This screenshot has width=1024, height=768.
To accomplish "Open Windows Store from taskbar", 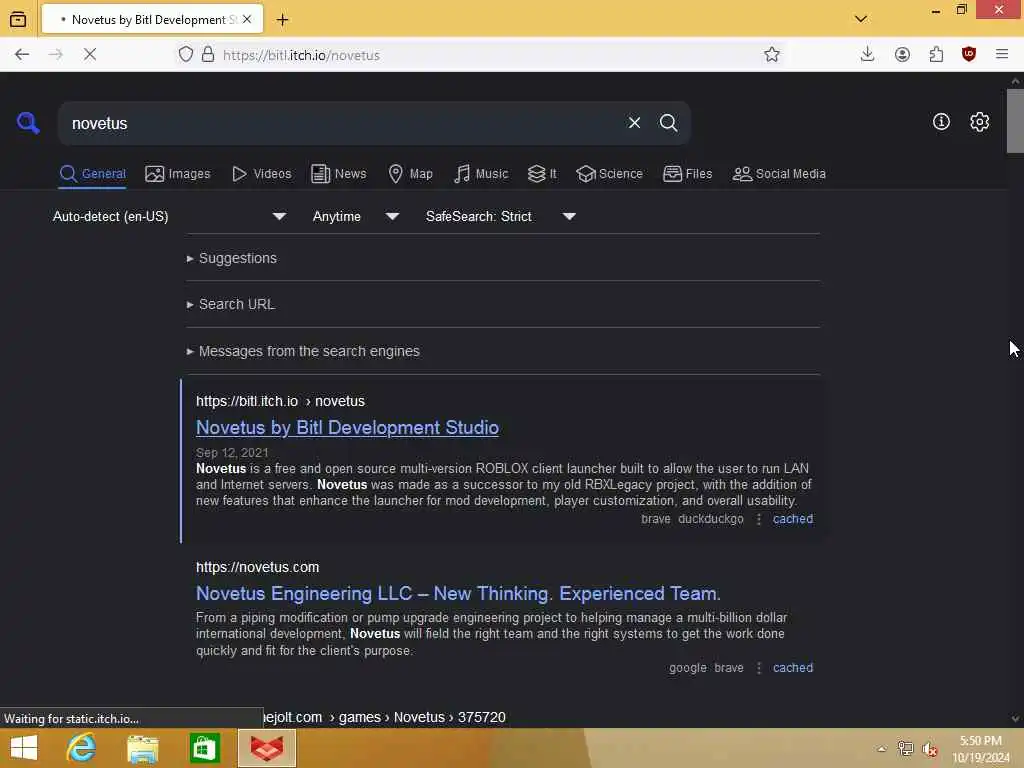I will [204, 748].
